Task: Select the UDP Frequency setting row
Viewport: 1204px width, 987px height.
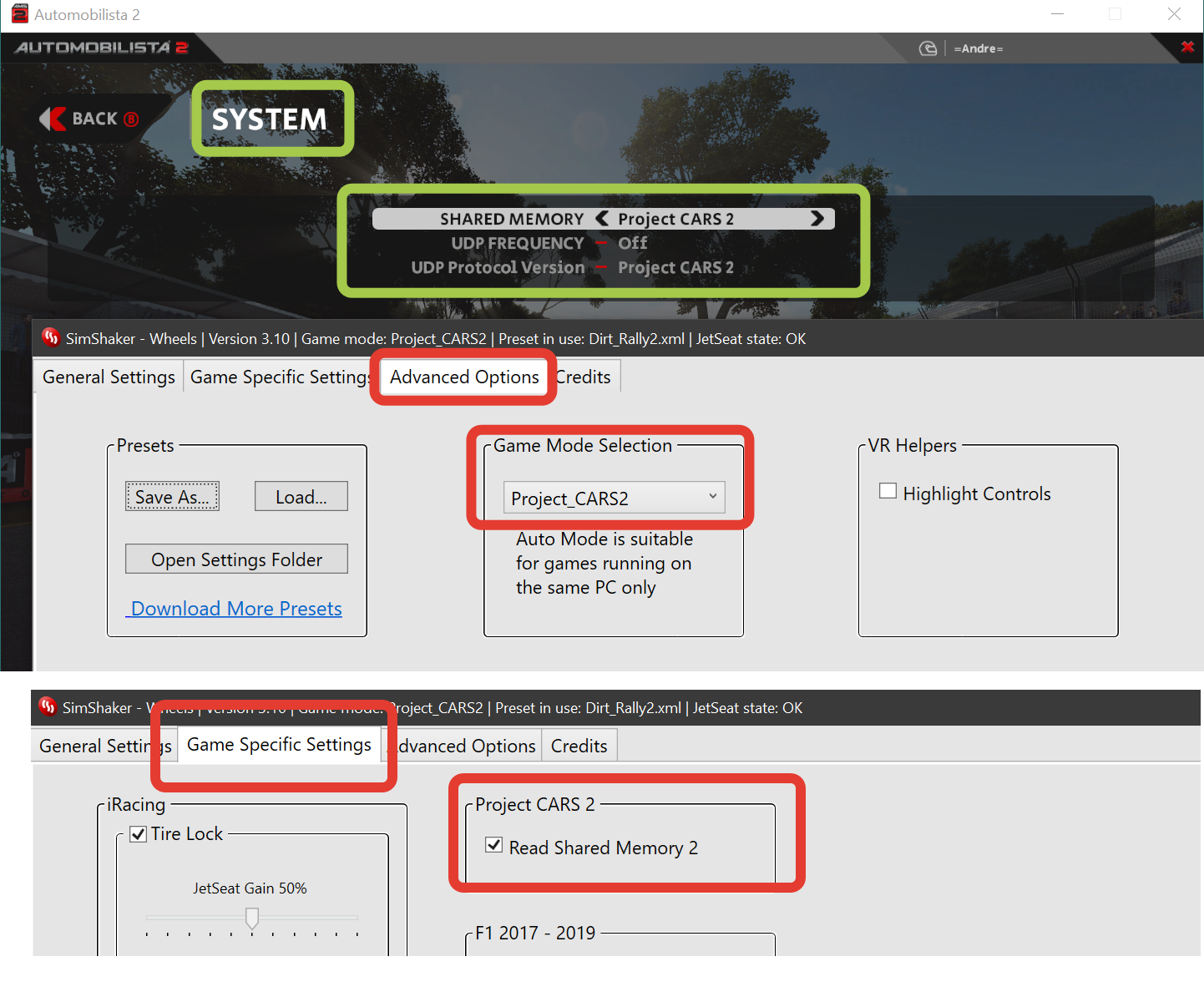Action: tap(603, 243)
